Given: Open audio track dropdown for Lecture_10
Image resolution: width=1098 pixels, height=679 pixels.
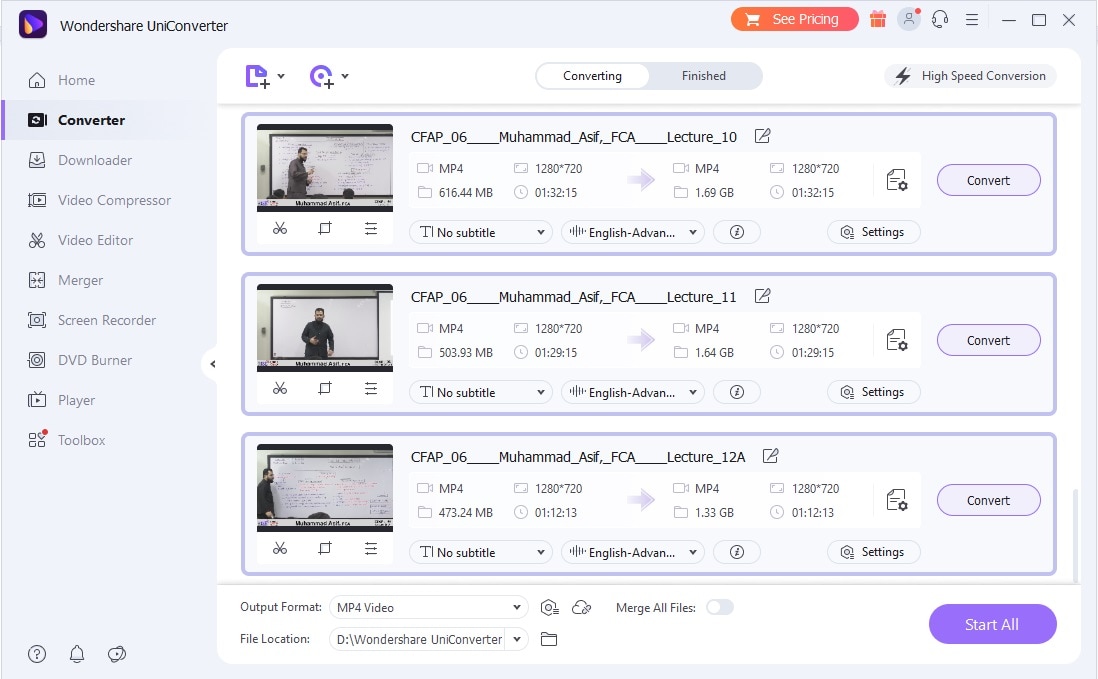Looking at the screenshot, I should [x=632, y=232].
